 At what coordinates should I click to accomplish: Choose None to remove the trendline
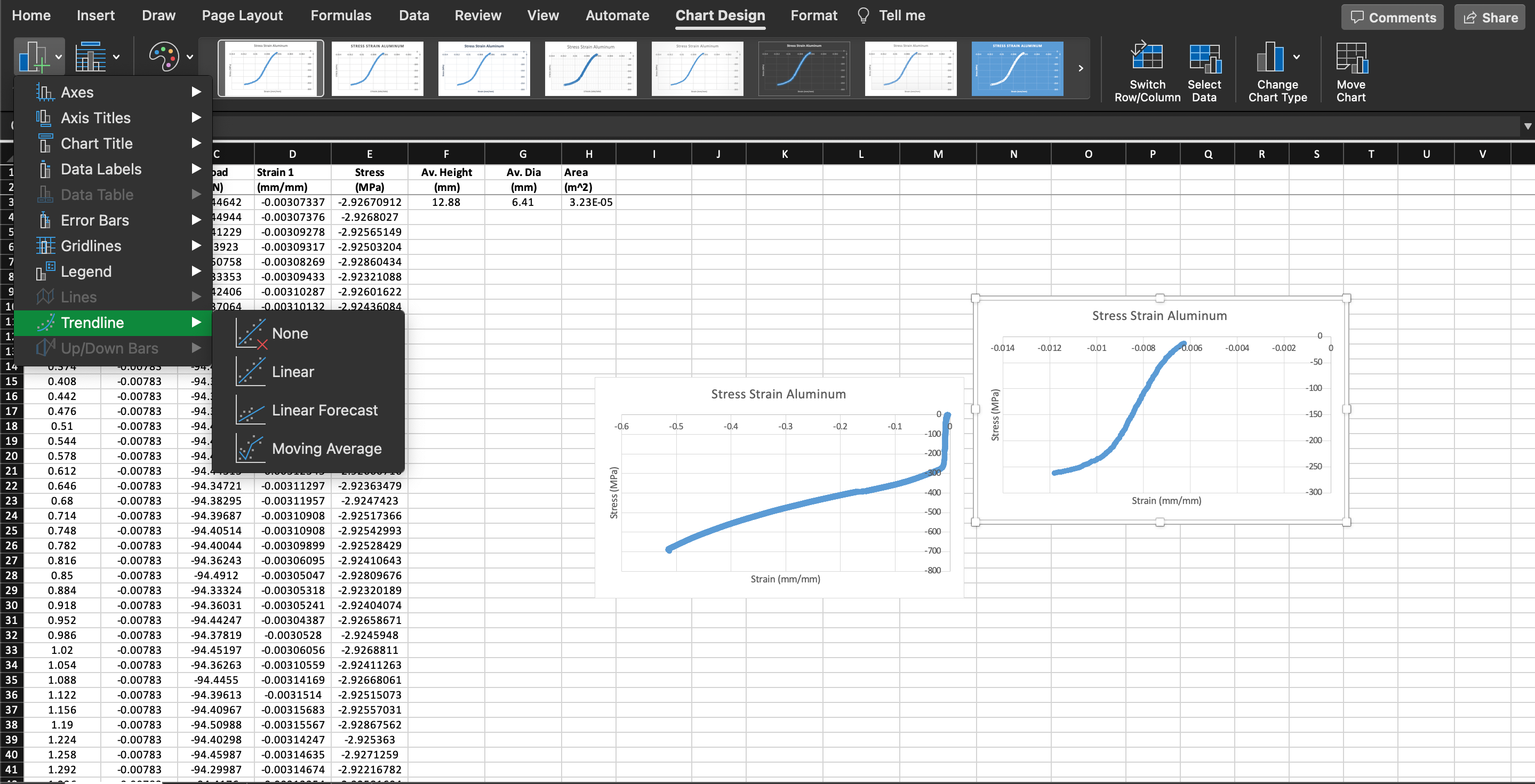(x=290, y=333)
